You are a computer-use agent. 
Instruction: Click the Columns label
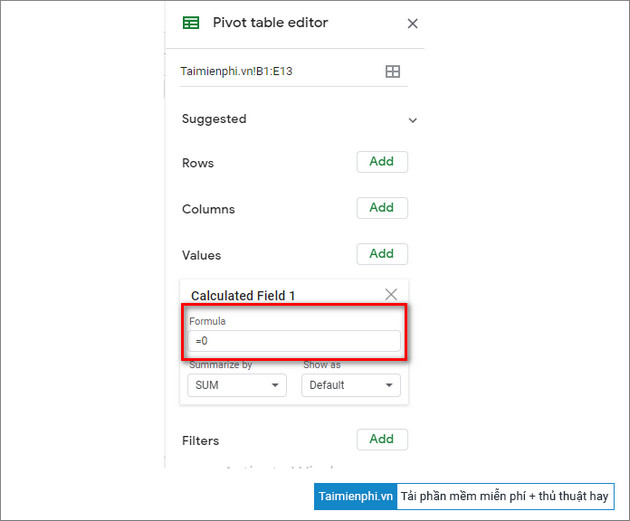(208, 209)
